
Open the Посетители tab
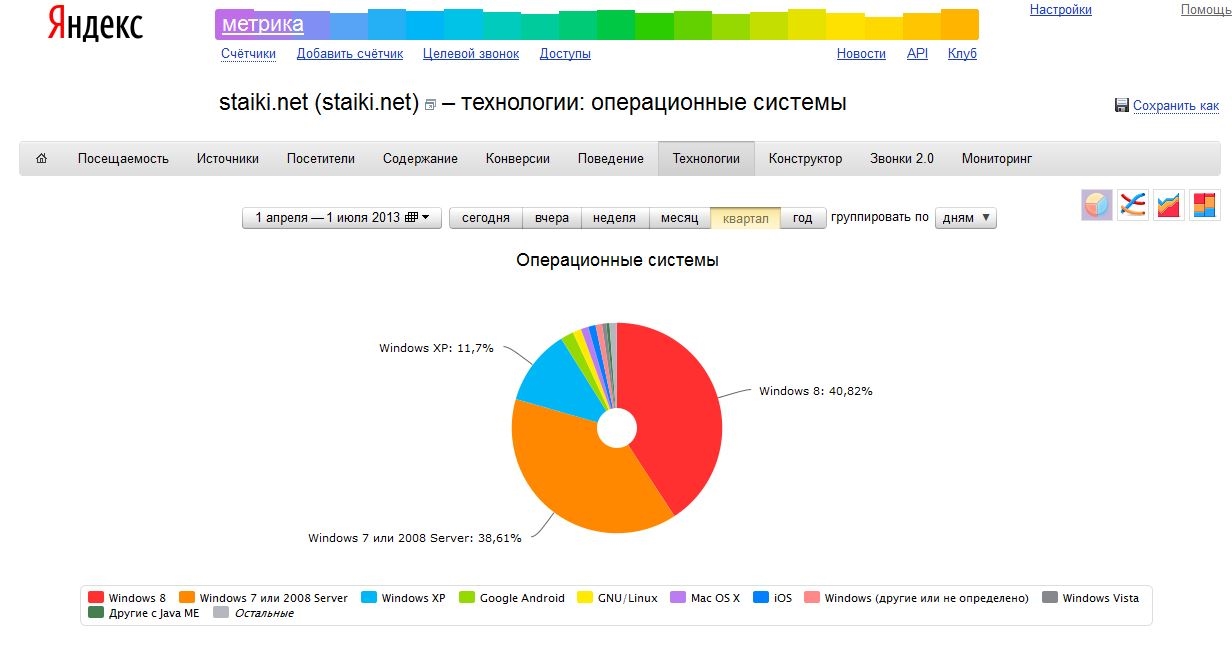pos(321,158)
